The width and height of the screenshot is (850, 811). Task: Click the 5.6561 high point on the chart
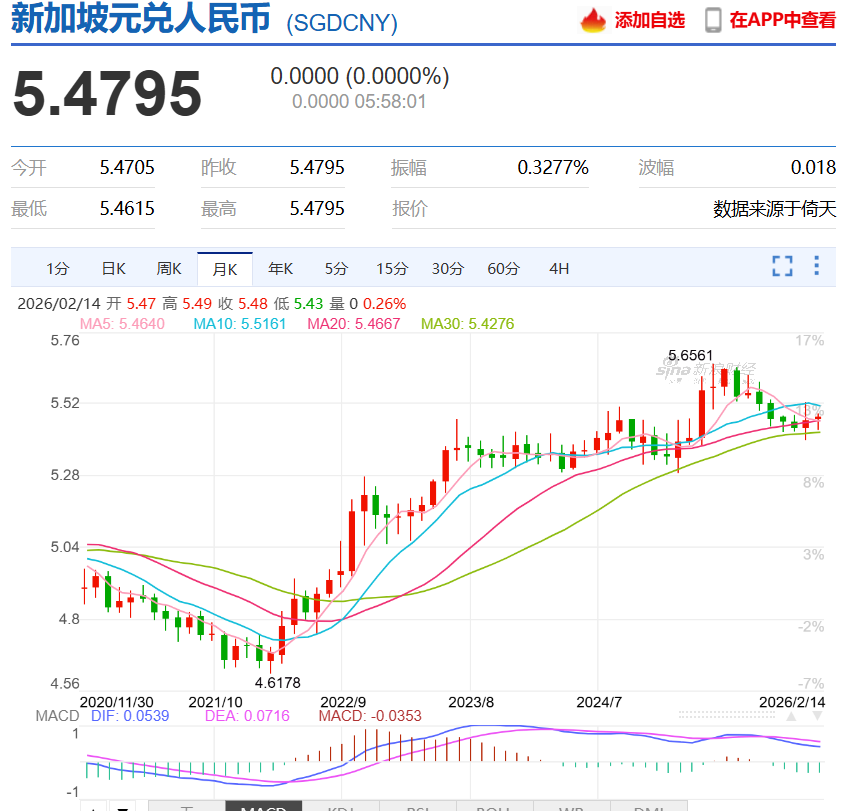tap(691, 355)
